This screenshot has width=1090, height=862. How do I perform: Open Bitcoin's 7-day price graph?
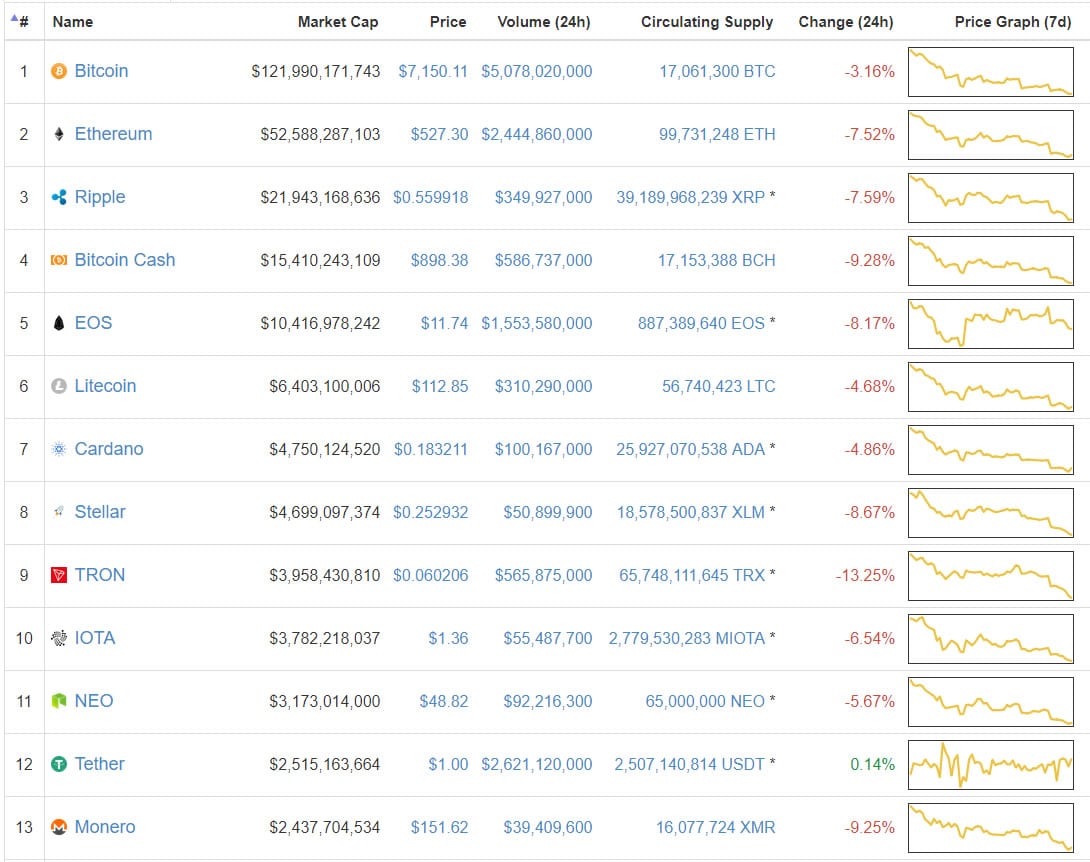991,72
